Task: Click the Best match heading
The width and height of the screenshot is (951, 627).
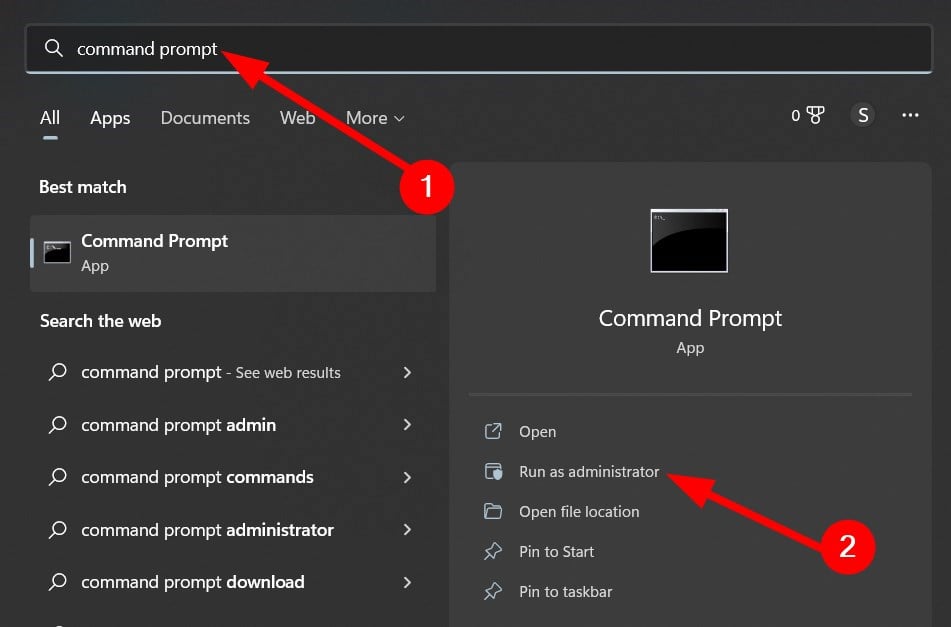Action: click(82, 187)
